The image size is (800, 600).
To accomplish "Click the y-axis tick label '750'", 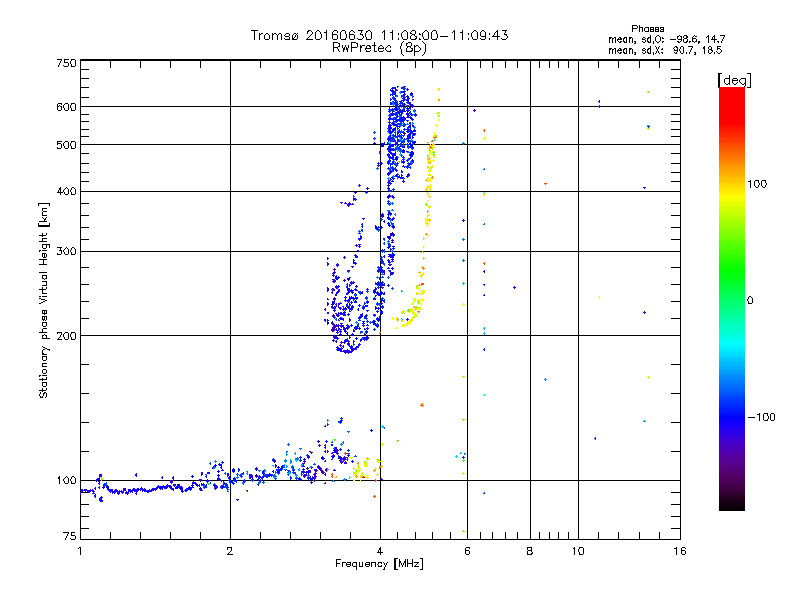I will click(x=66, y=63).
